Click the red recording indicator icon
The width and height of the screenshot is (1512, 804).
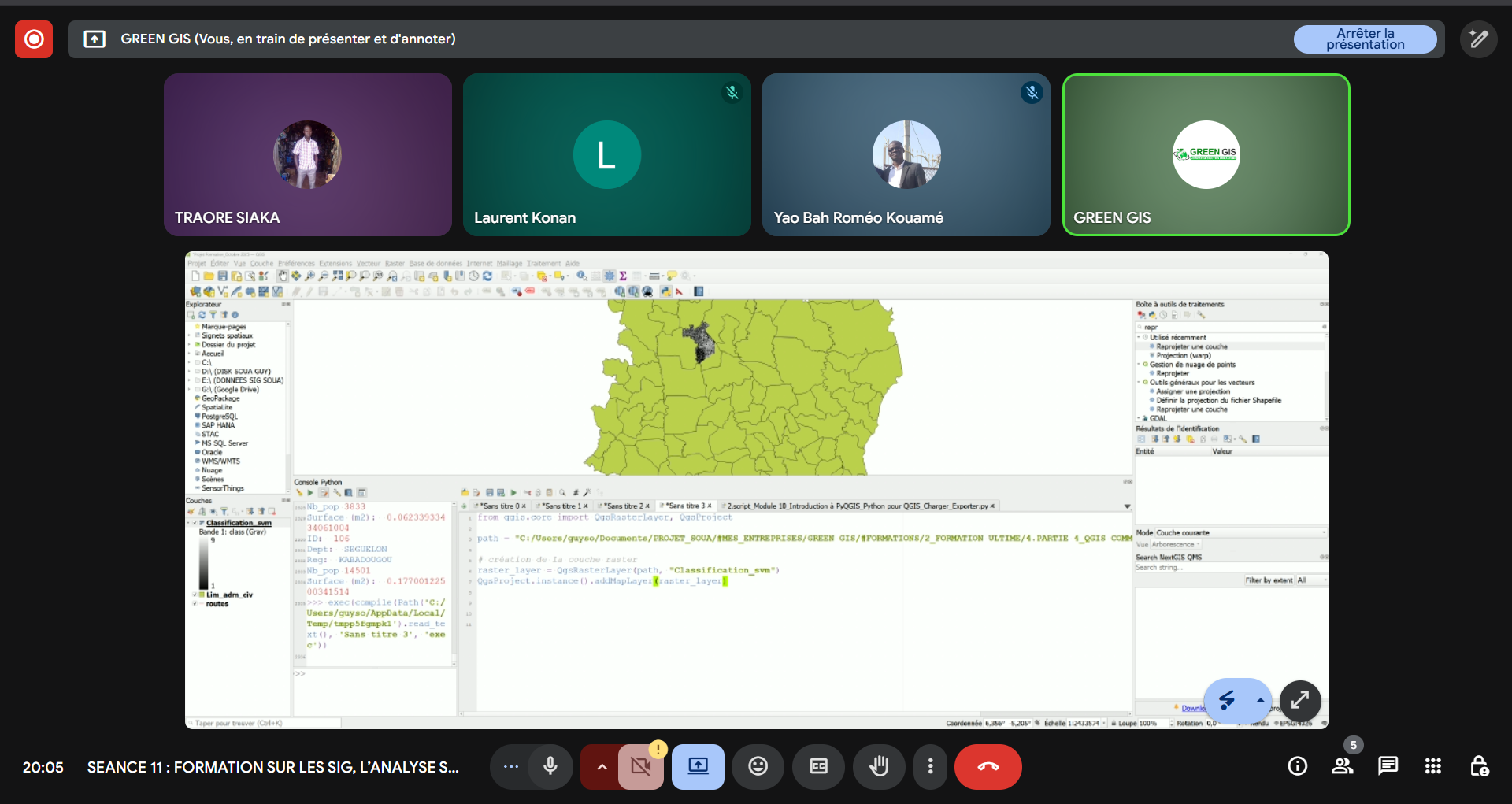click(34, 39)
